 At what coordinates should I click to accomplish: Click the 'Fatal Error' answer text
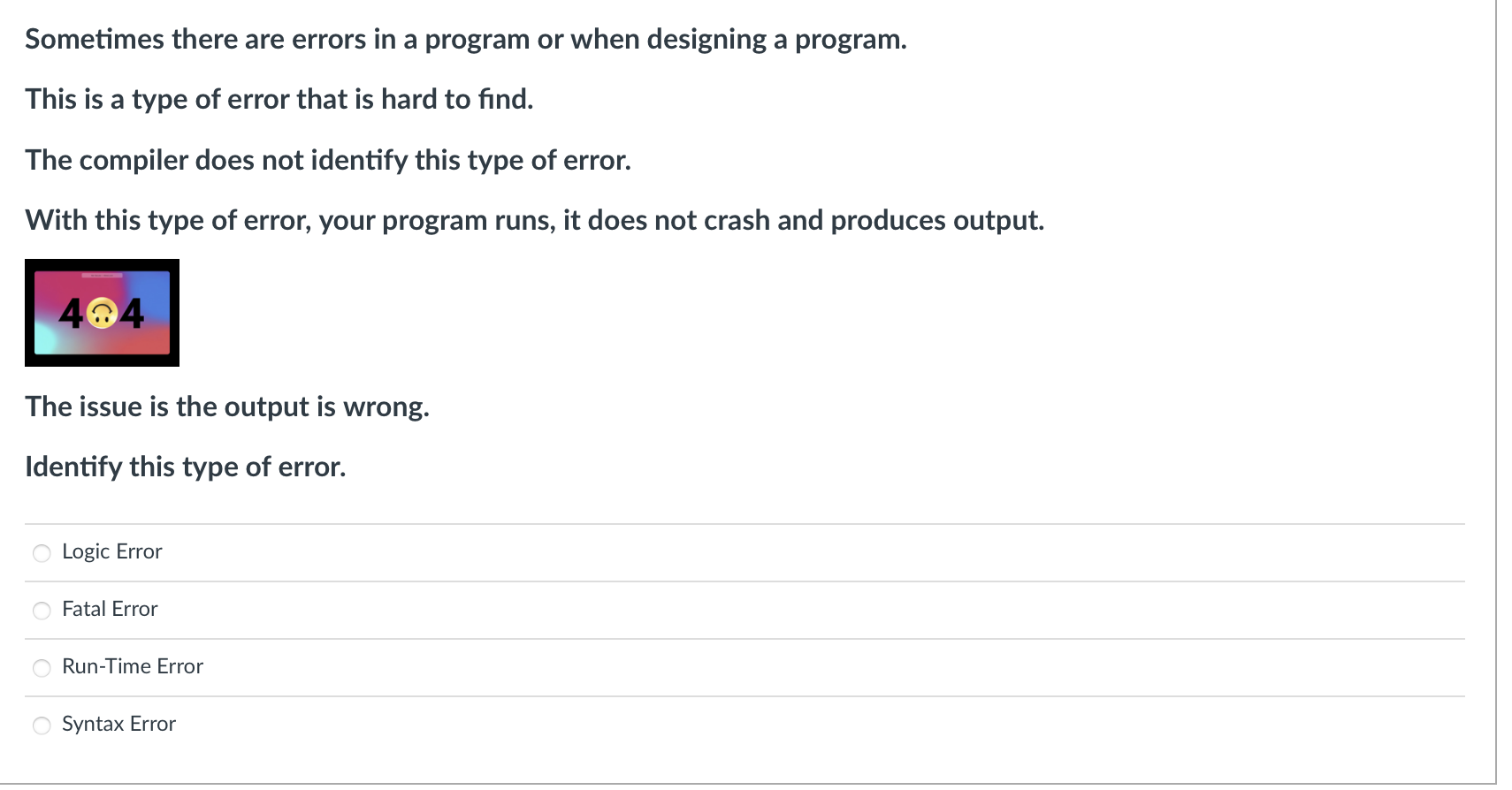(x=110, y=609)
